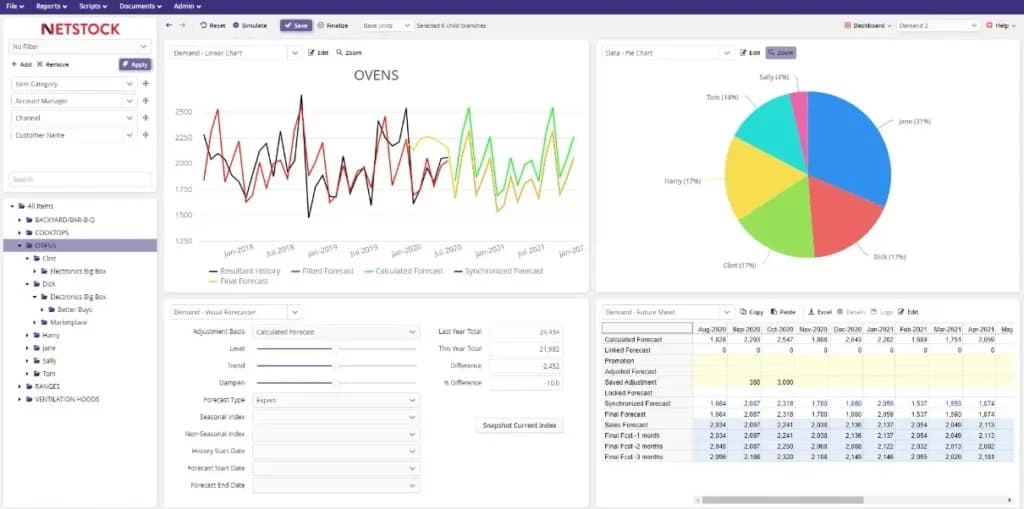Click Finalize in the toolbar
1024x509 pixels.
[x=333, y=25]
